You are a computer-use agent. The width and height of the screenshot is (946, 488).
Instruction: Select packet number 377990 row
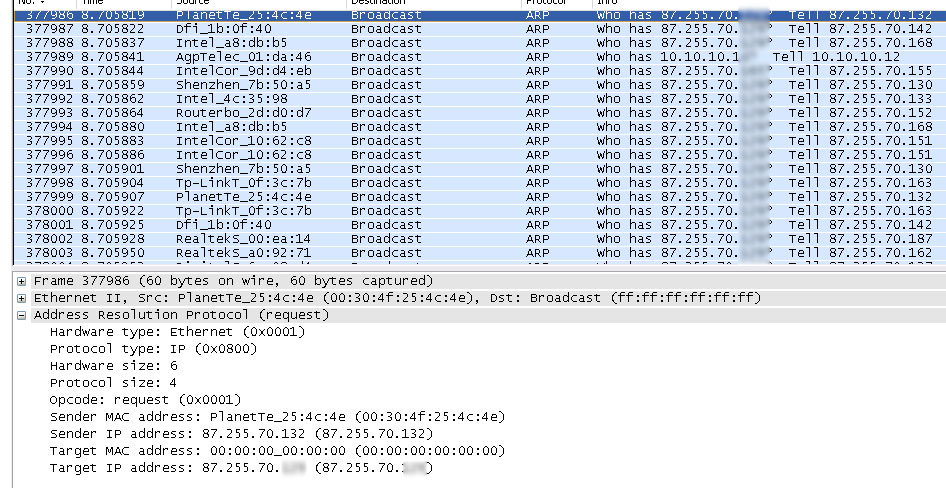point(50,71)
